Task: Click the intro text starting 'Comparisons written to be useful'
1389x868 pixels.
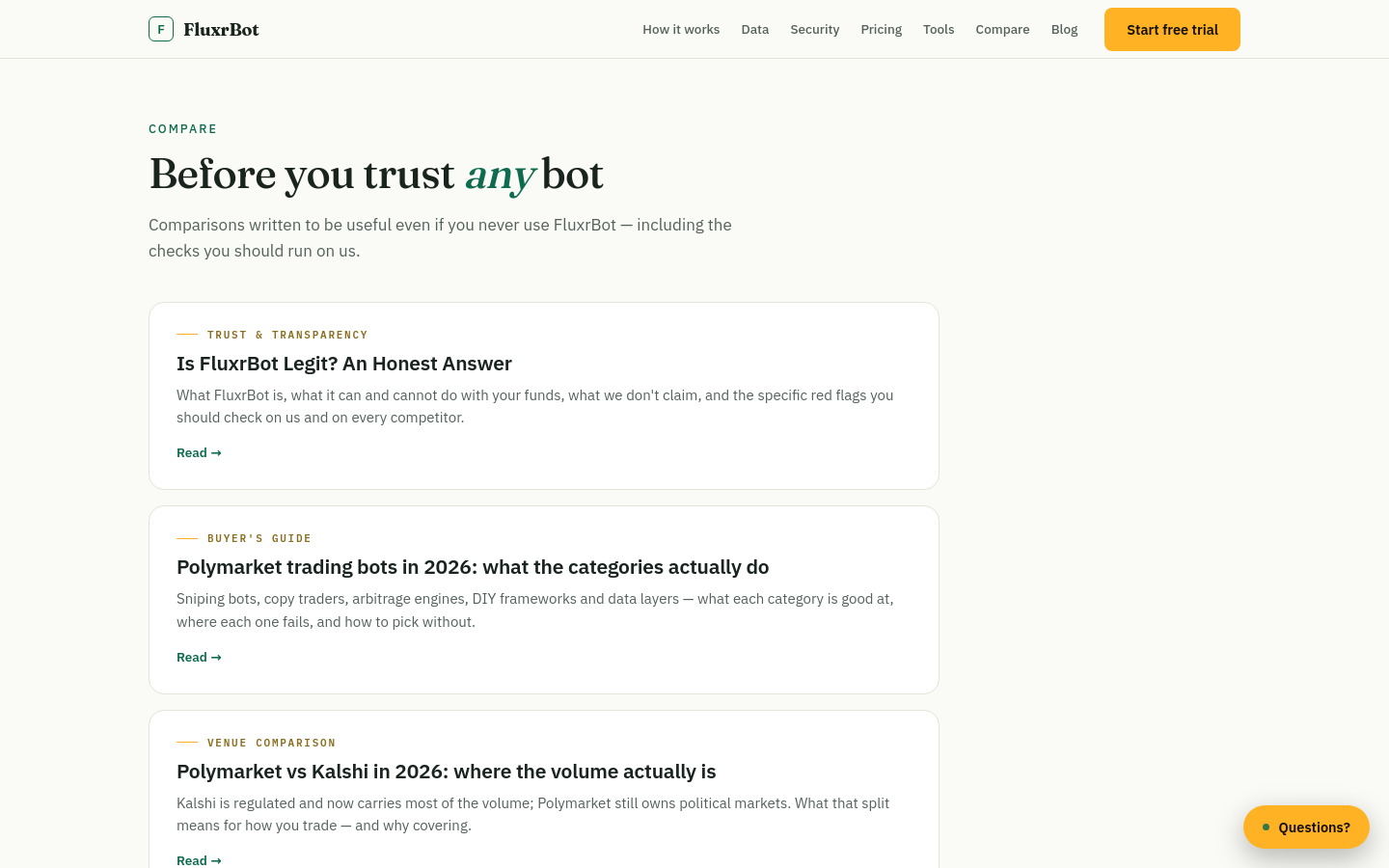Action: [440, 237]
